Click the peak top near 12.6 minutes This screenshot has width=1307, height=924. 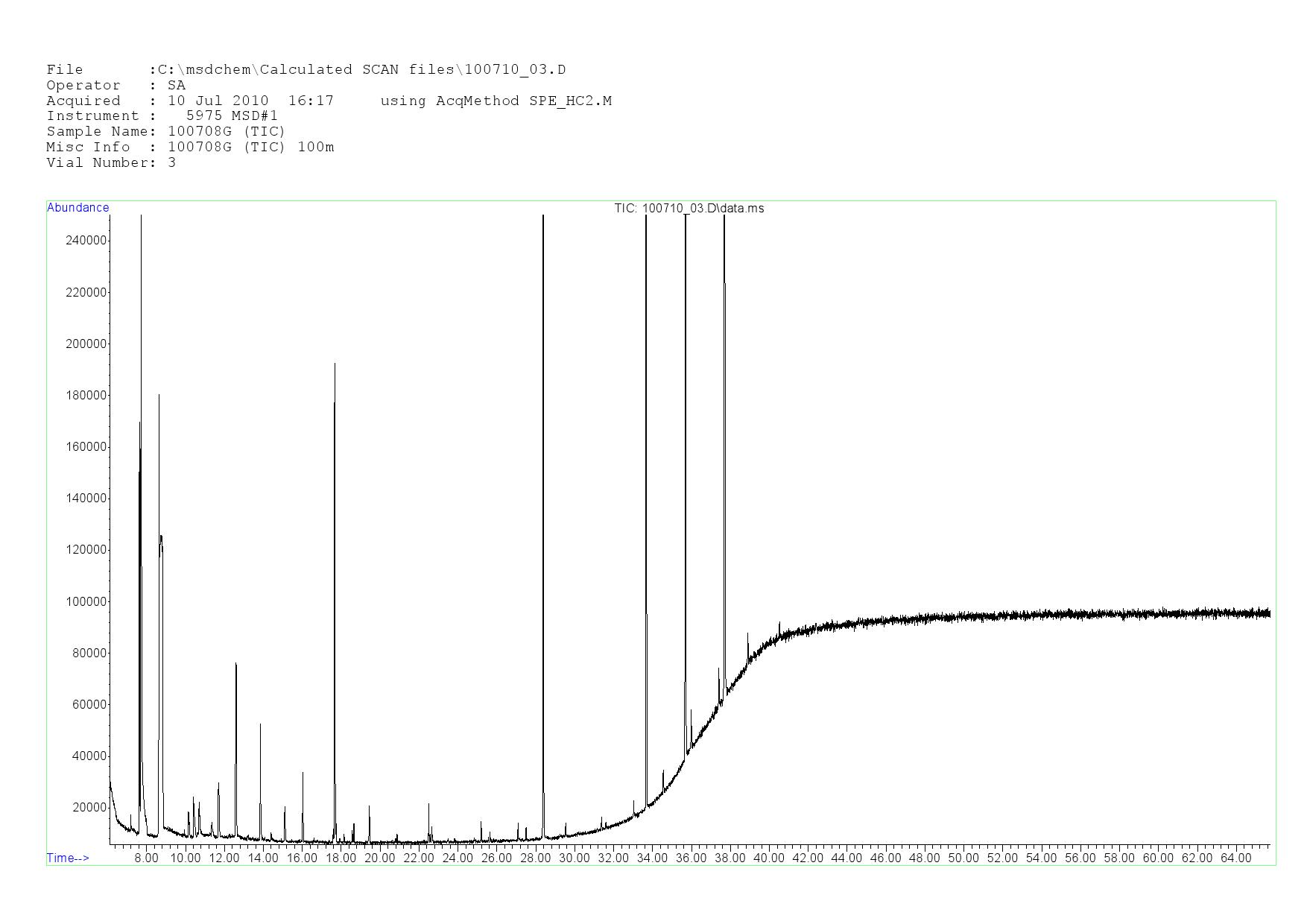(235, 664)
